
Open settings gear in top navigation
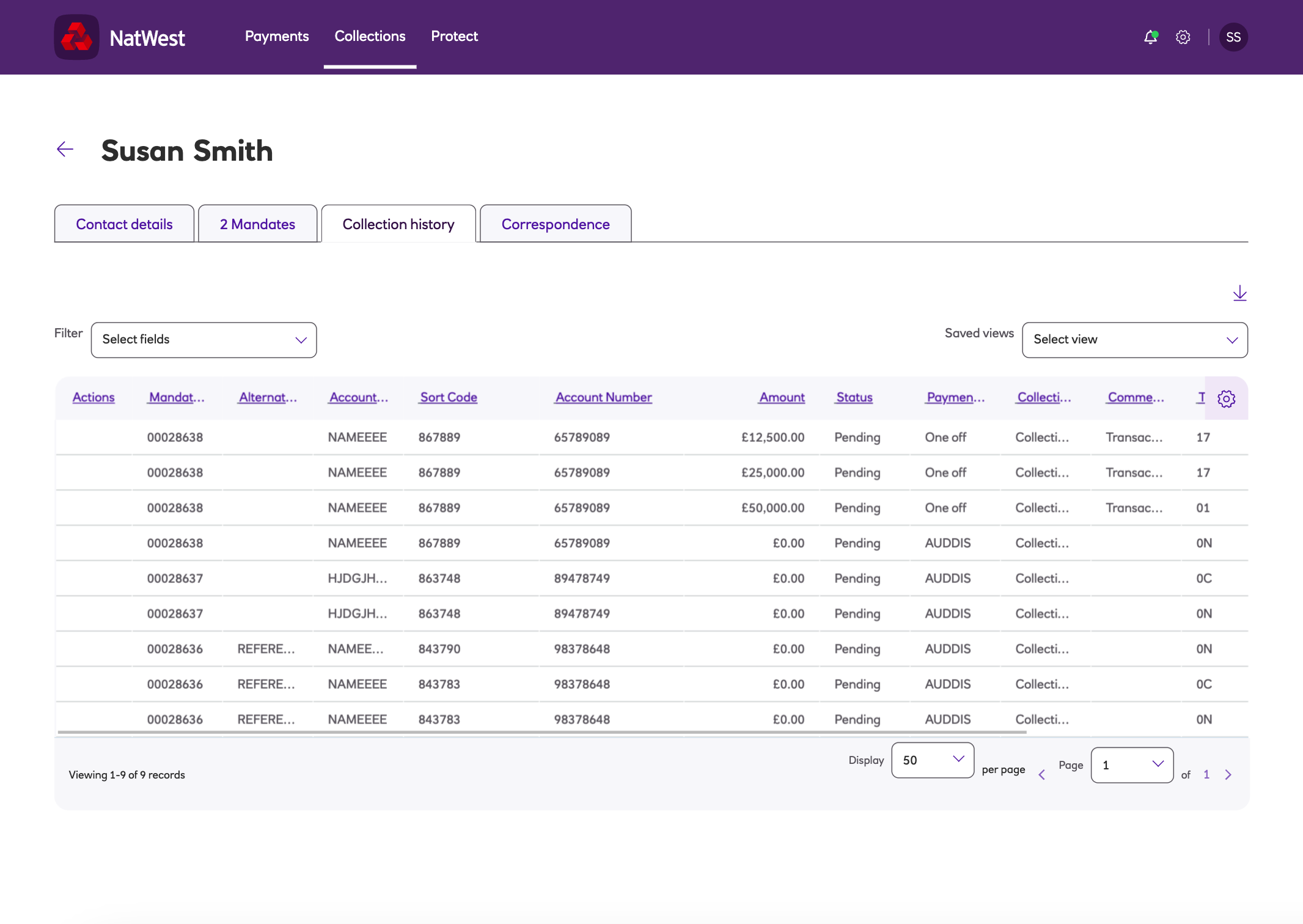(1183, 37)
